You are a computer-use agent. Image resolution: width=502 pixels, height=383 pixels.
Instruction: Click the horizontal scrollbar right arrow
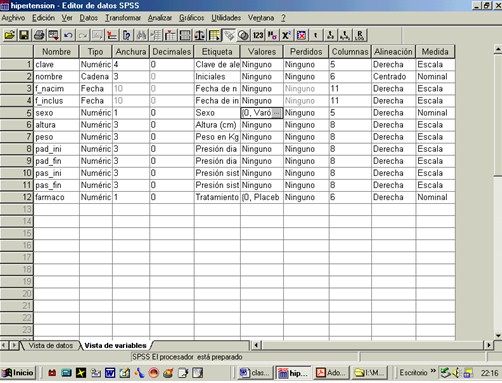[488, 345]
